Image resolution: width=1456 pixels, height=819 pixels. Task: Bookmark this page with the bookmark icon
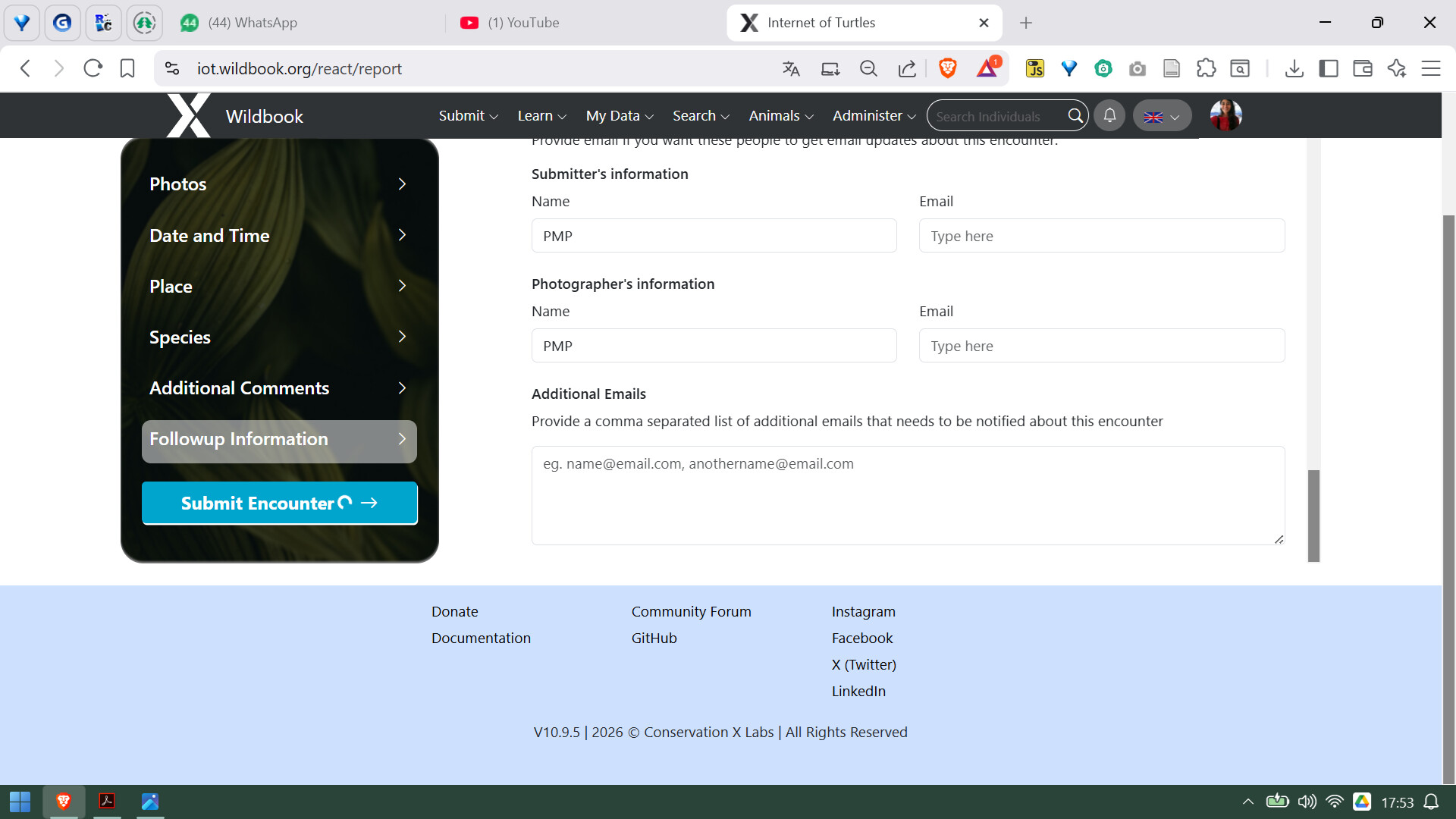tap(127, 69)
